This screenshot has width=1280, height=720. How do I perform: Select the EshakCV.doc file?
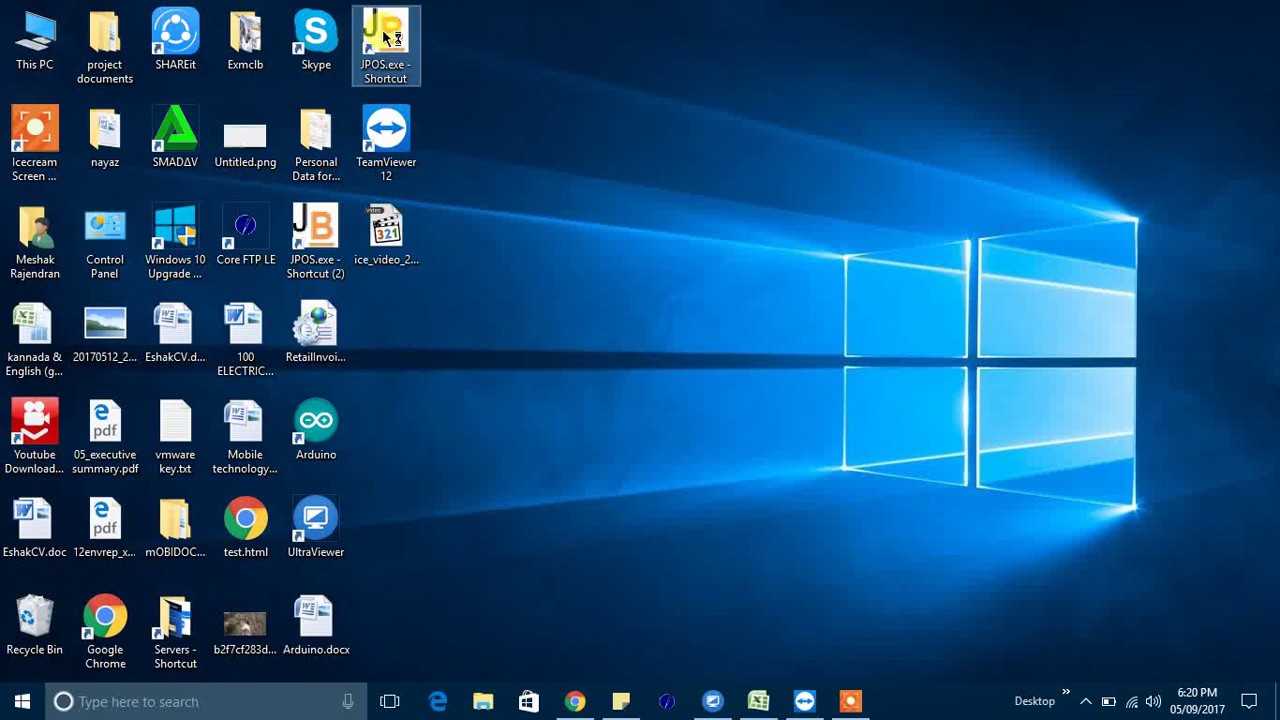coord(35,529)
